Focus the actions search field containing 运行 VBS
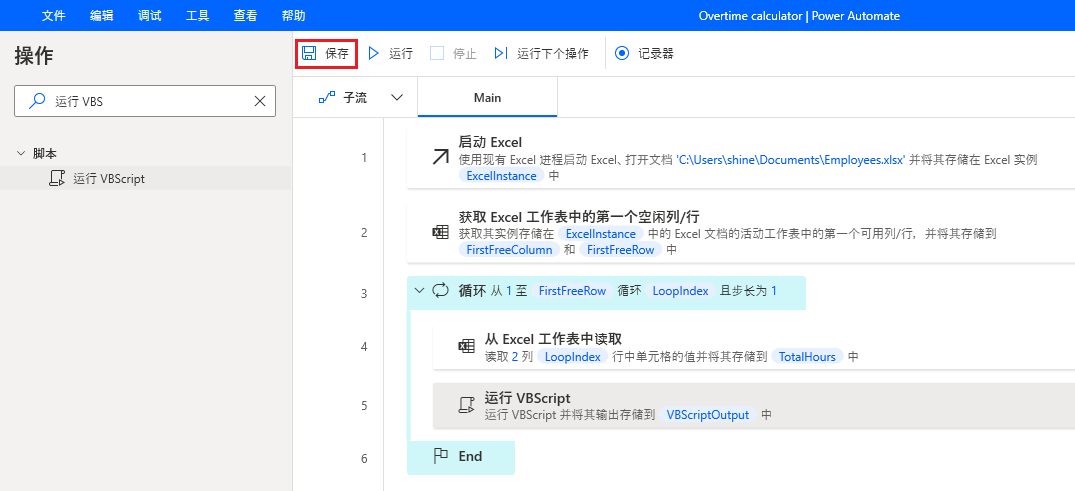Viewport: 1075px width, 491px height. pos(145,101)
